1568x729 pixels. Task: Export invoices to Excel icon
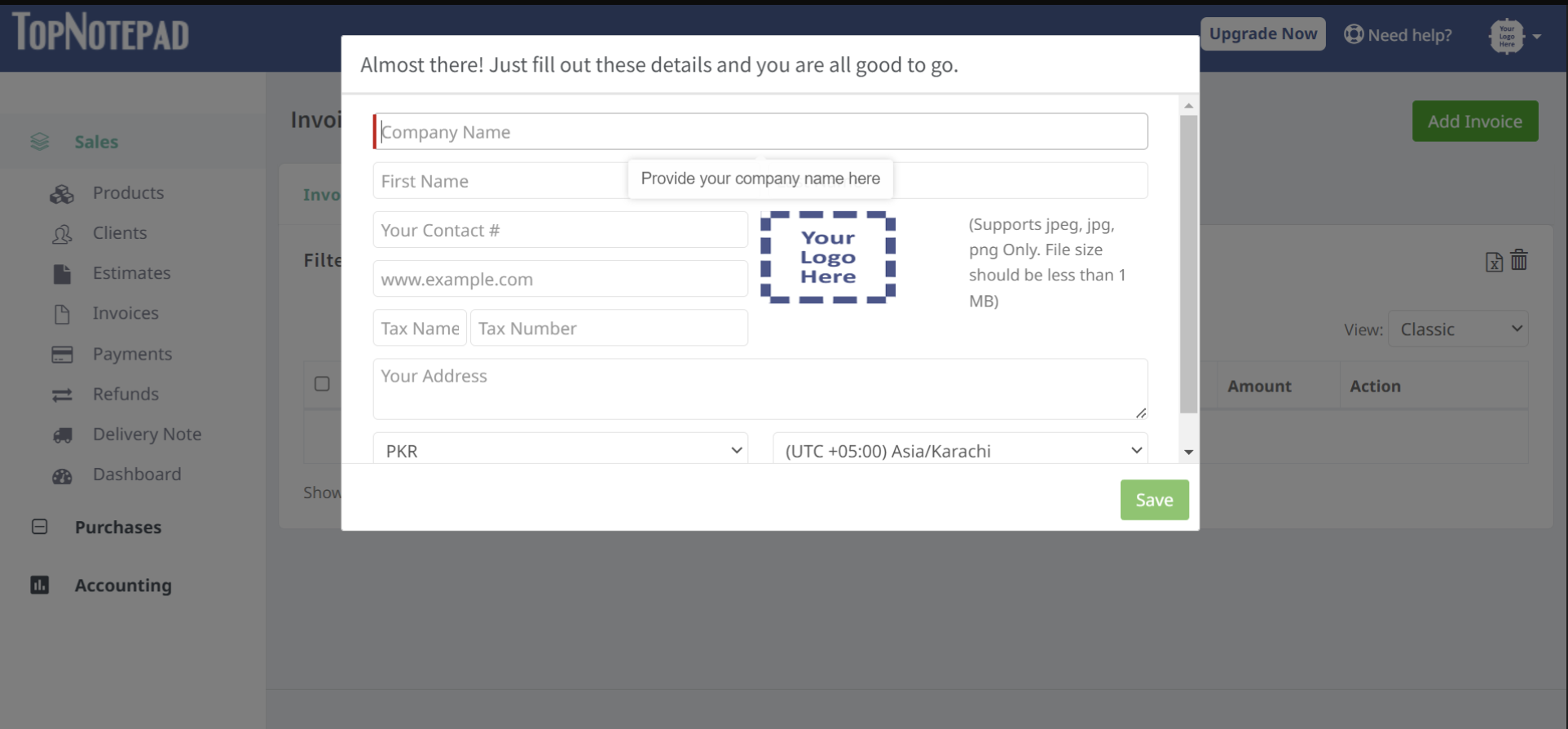pyautogui.click(x=1494, y=262)
